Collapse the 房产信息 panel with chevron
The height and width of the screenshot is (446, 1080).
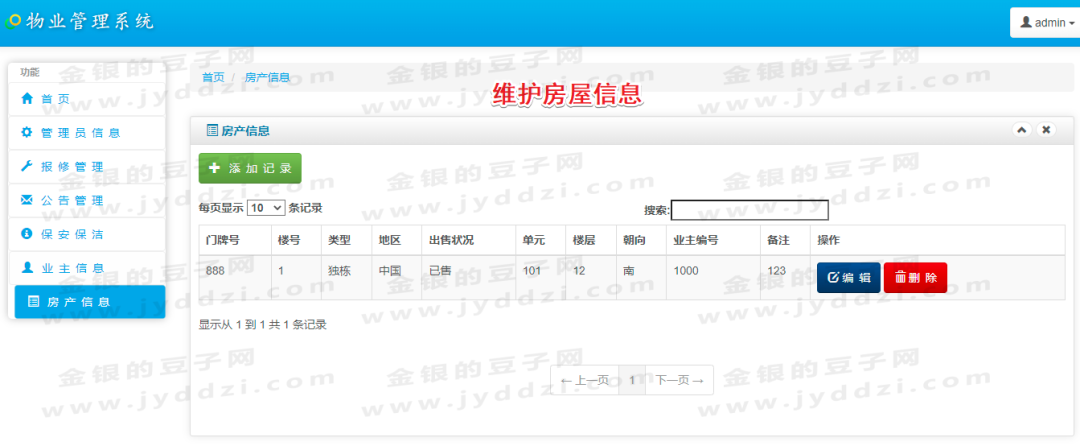pos(1022,129)
